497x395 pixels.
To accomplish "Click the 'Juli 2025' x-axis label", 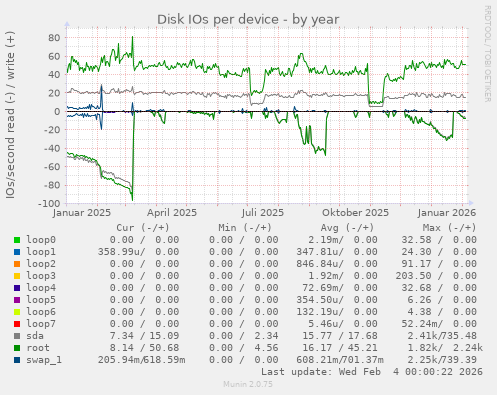I will click(263, 213).
